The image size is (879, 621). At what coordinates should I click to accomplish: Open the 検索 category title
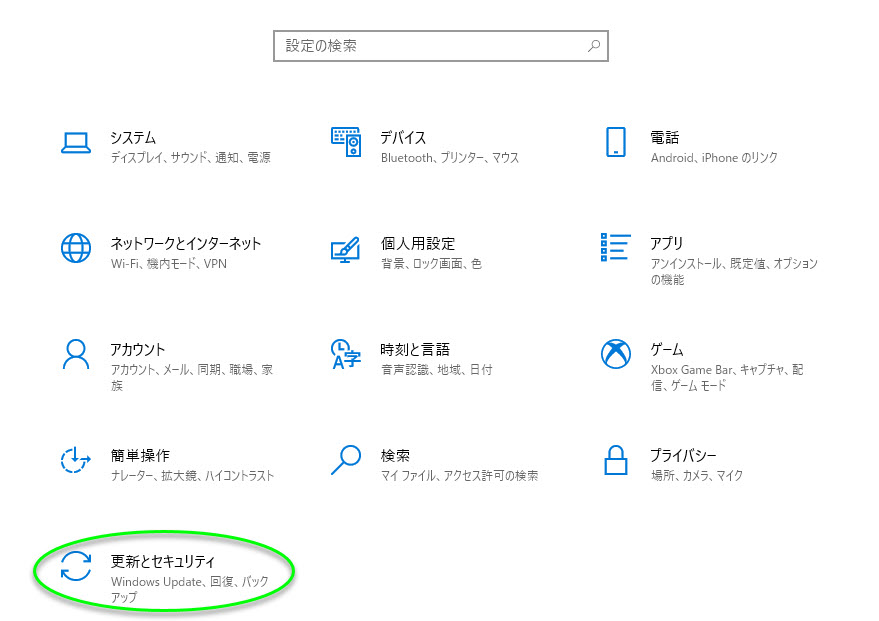tap(395, 455)
